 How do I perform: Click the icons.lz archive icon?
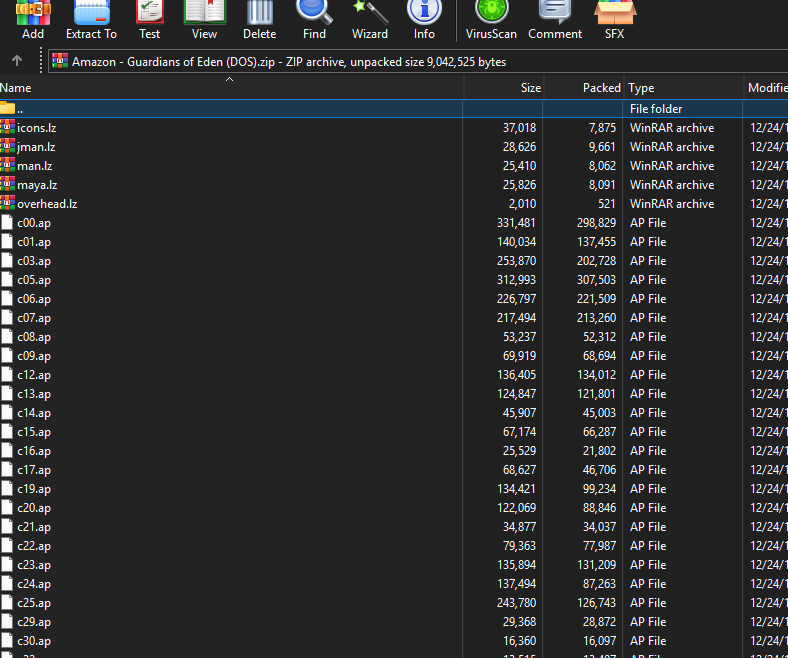(8, 127)
